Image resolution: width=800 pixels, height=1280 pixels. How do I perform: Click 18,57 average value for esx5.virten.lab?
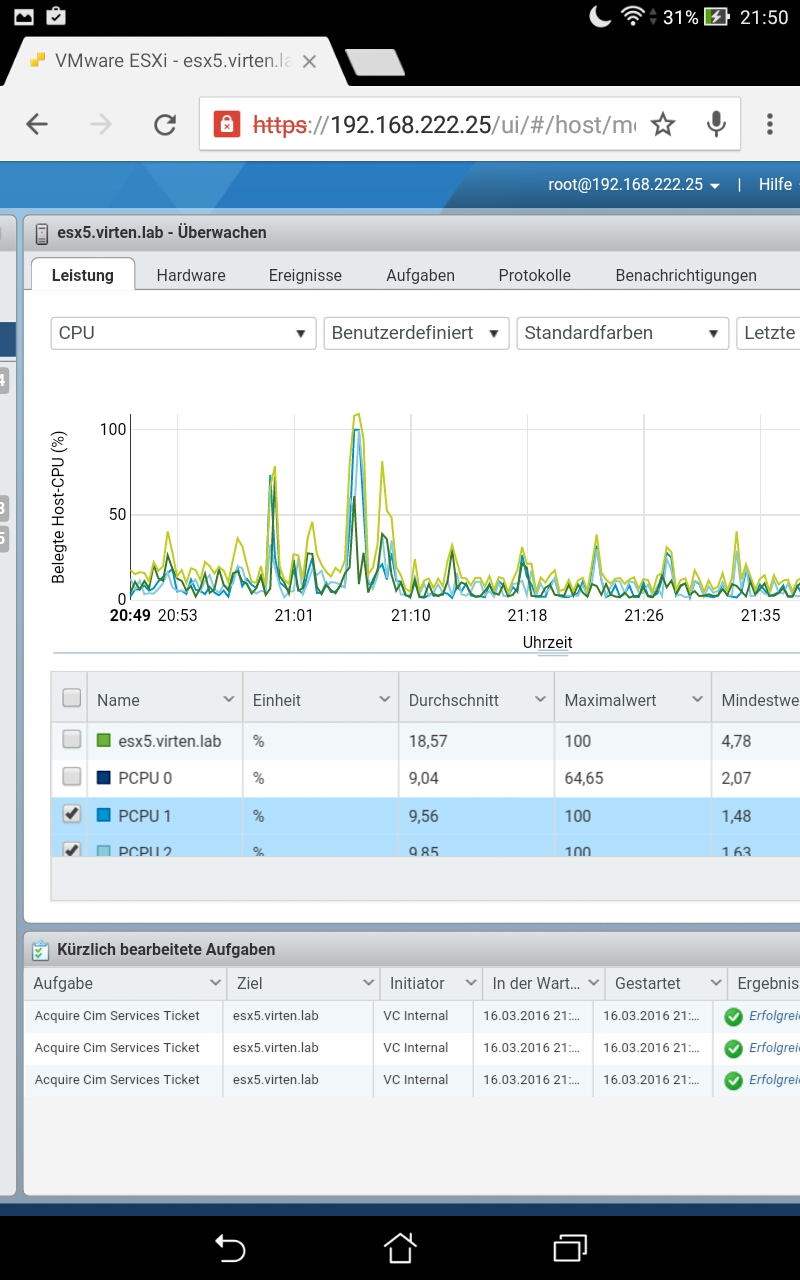(x=428, y=741)
